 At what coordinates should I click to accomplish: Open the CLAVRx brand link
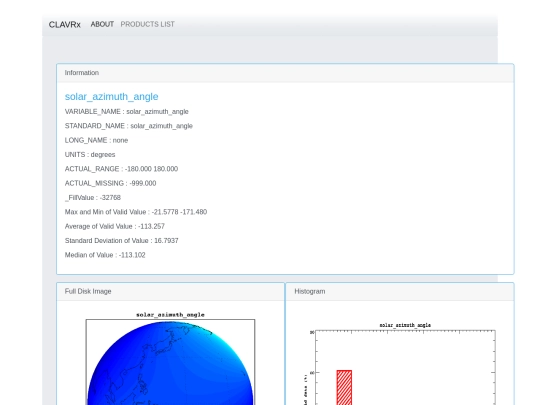point(64,25)
